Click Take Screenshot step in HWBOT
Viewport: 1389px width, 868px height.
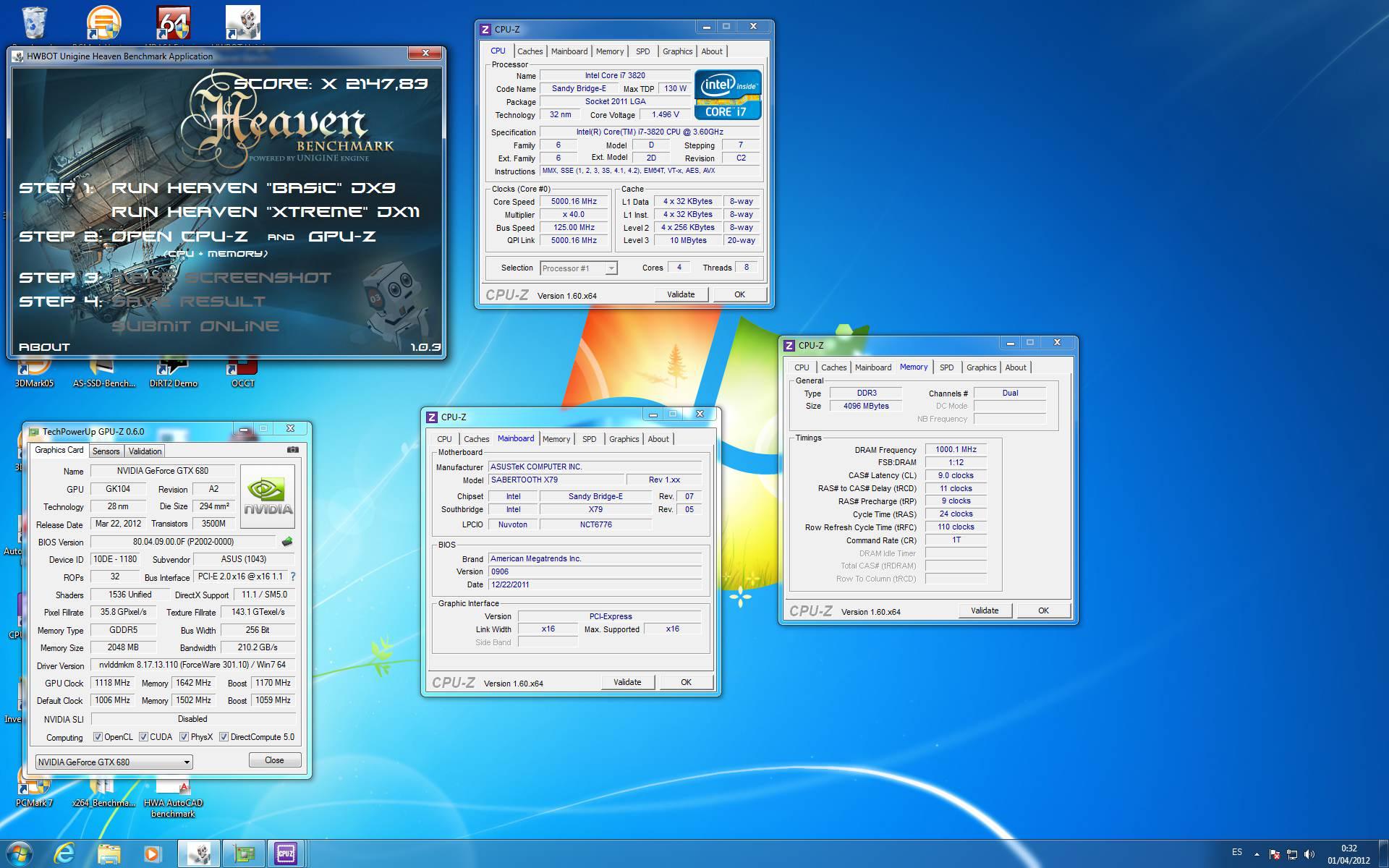point(221,278)
